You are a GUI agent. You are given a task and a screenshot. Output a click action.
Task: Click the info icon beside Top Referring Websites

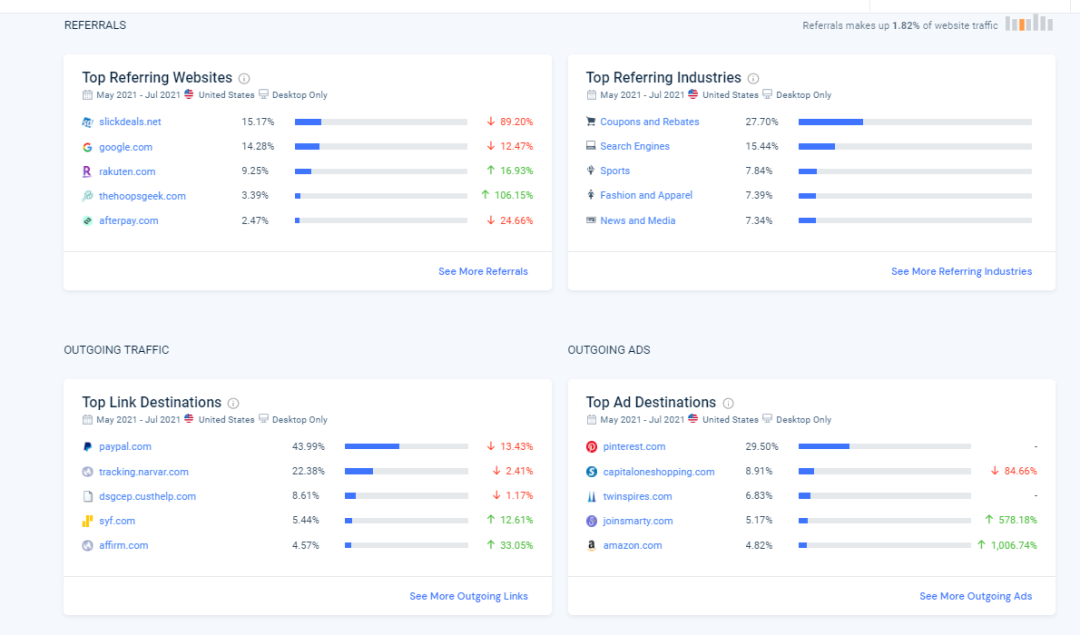(244, 78)
